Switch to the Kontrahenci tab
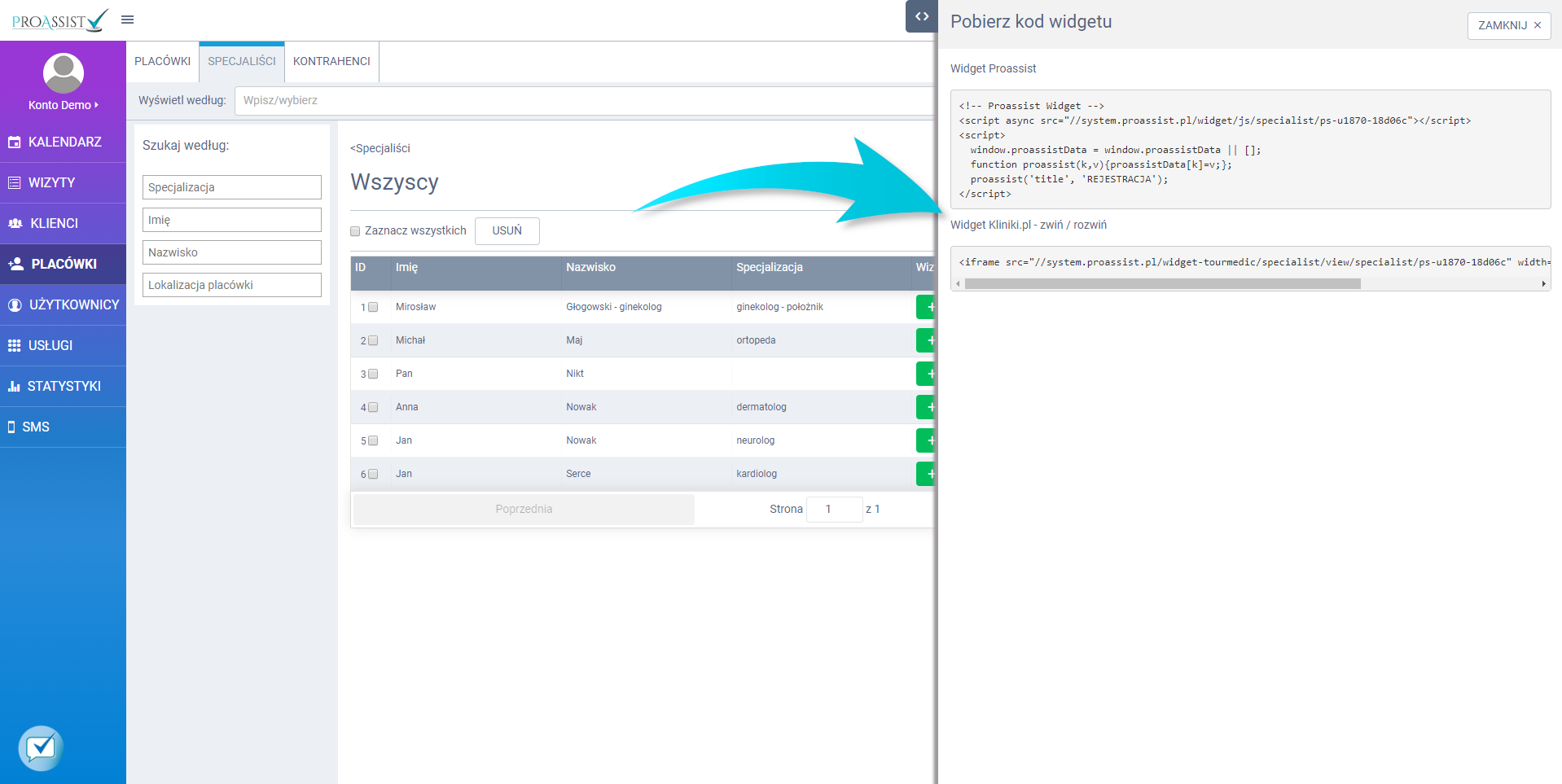 (331, 61)
